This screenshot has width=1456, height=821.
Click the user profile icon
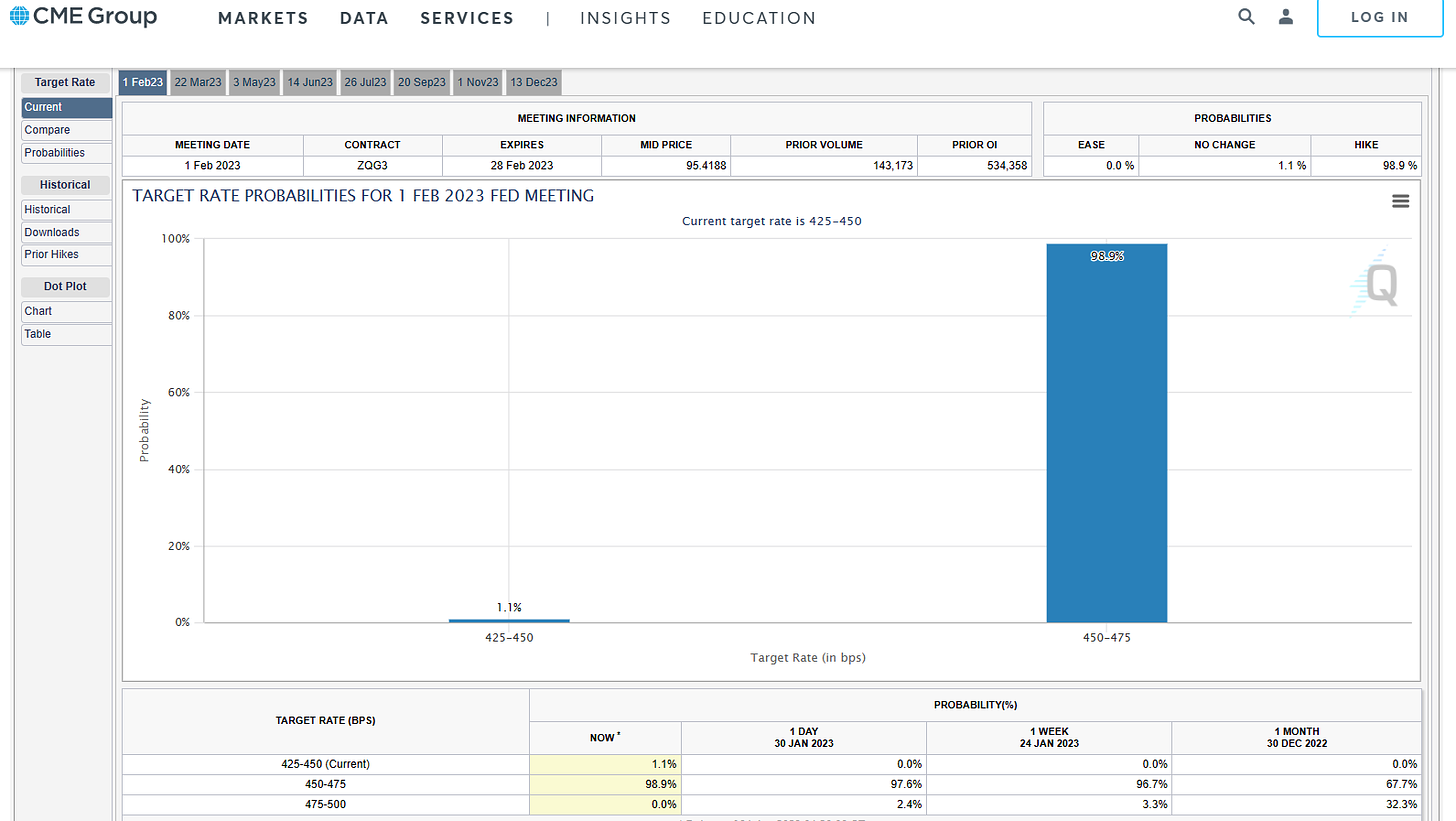pos(1286,16)
